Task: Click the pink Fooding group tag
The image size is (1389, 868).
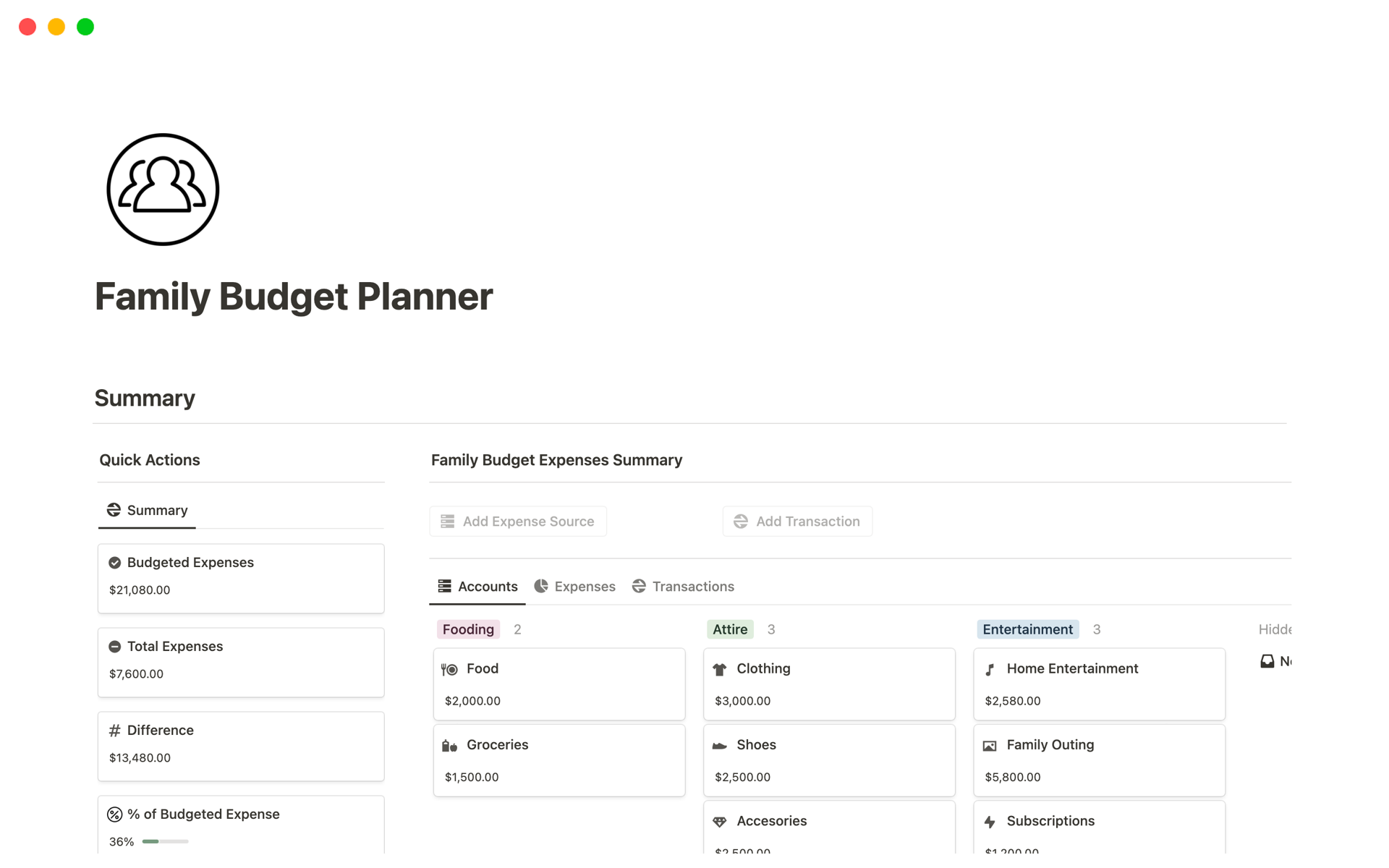Action: coord(468,629)
